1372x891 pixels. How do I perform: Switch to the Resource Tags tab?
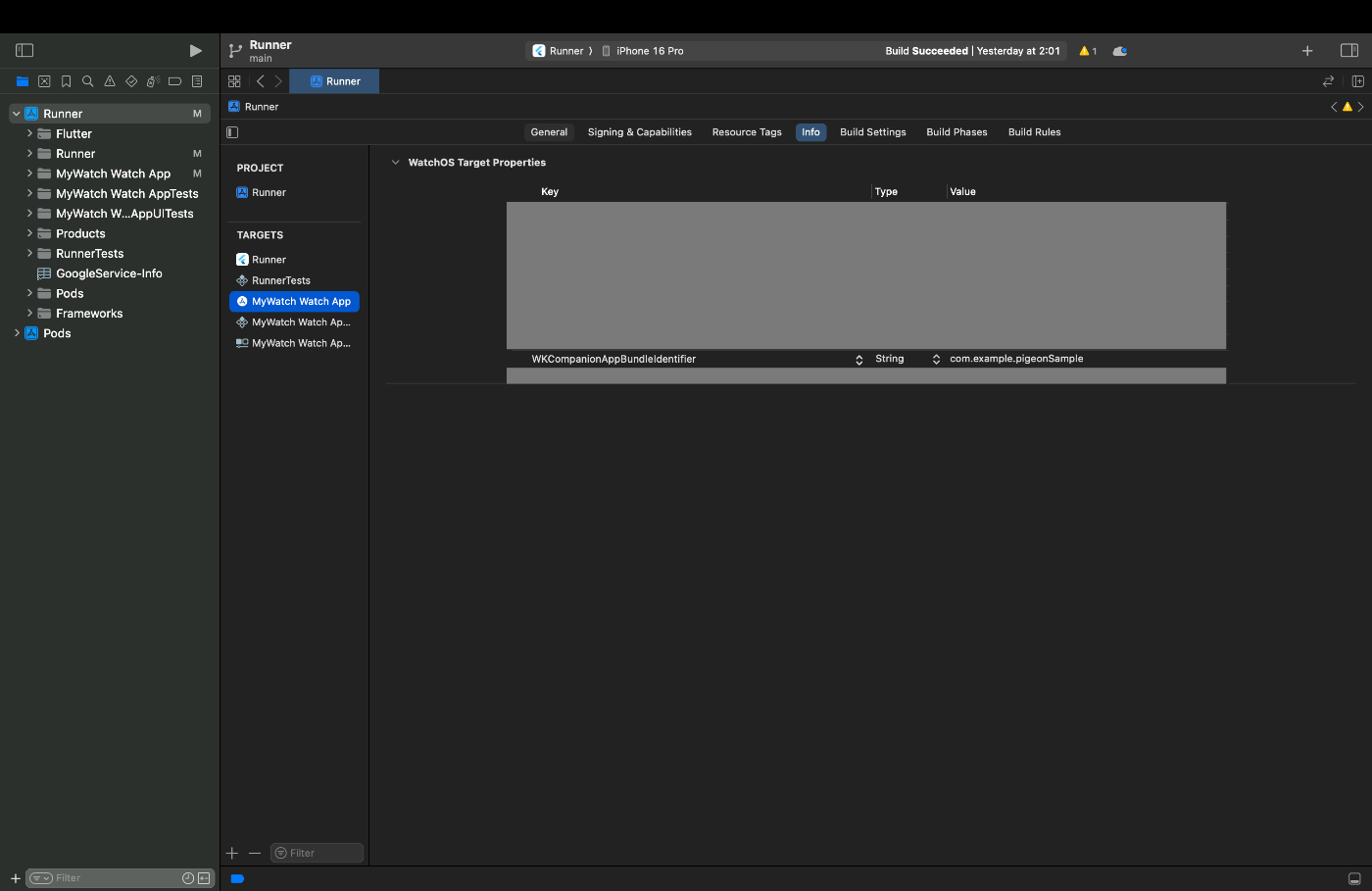(747, 132)
